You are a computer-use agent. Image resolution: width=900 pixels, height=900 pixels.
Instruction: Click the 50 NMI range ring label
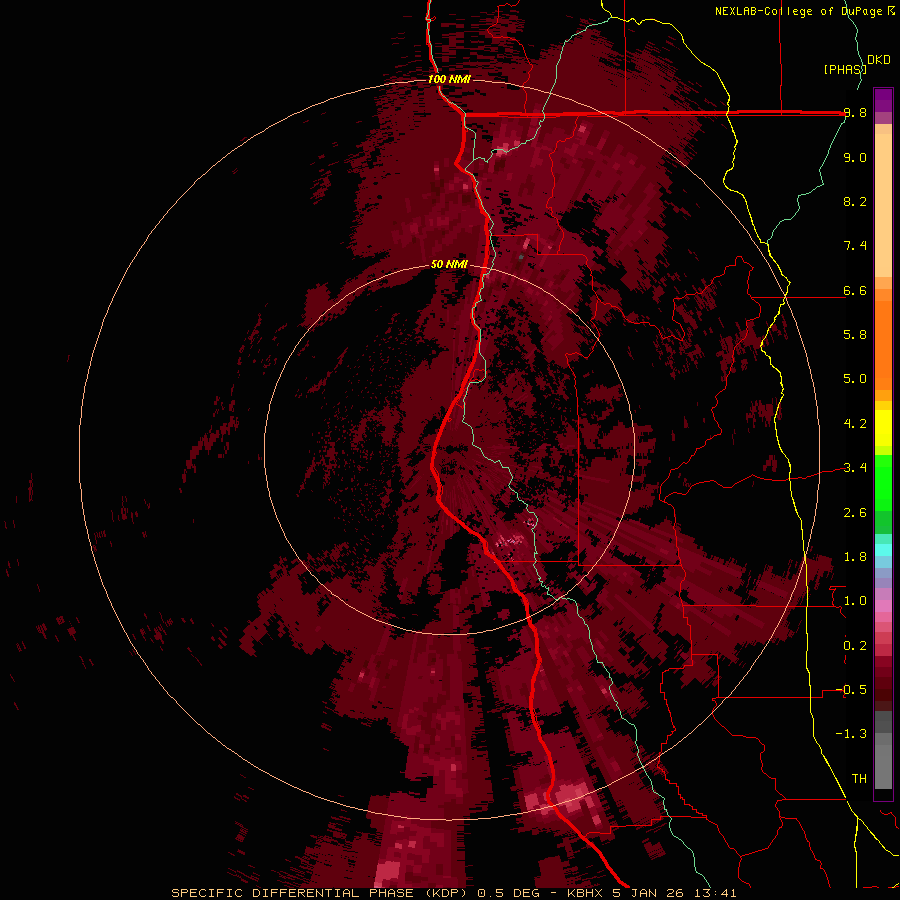(449, 264)
